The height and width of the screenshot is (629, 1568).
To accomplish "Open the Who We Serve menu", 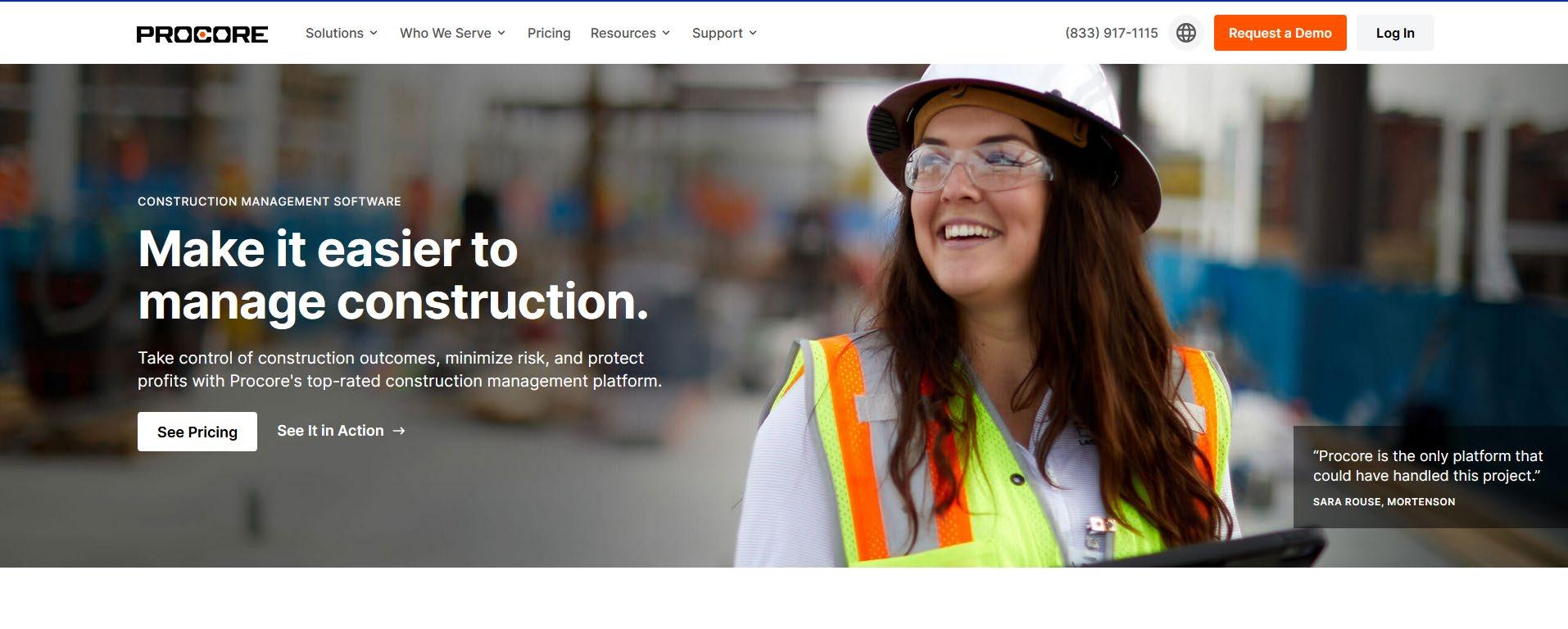I will (x=452, y=33).
